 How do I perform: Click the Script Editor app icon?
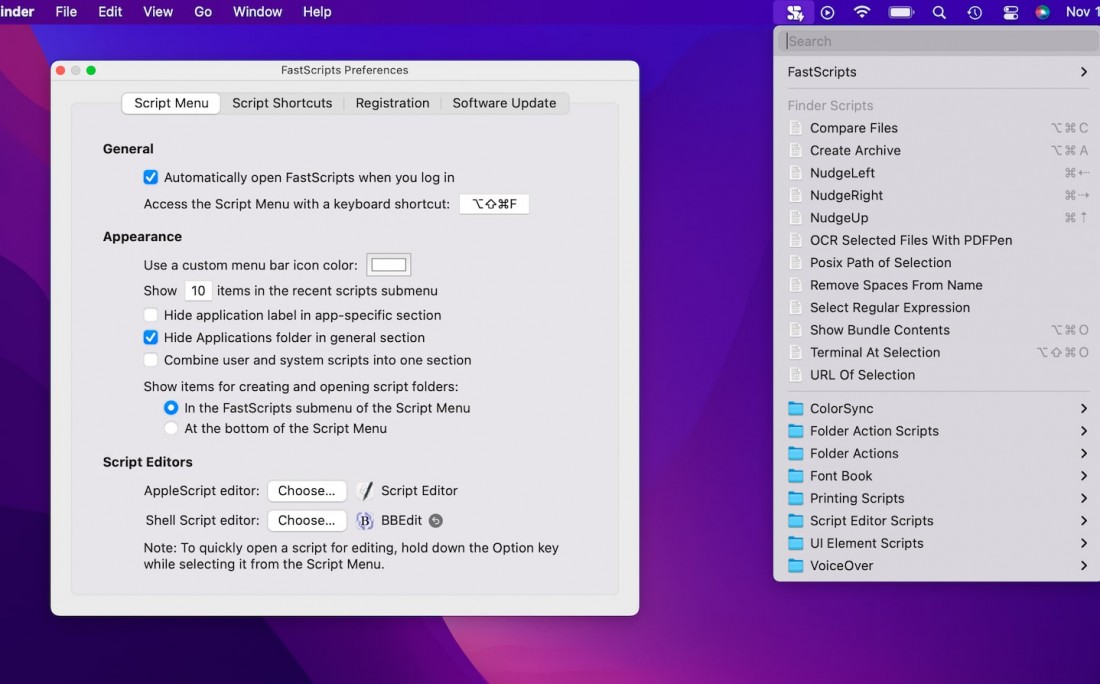point(366,491)
